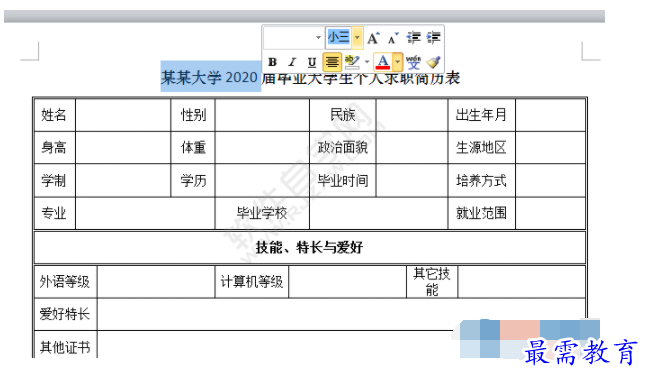Click the 爱好特长 table cell
Viewport: 646px width, 384px height.
[65, 314]
